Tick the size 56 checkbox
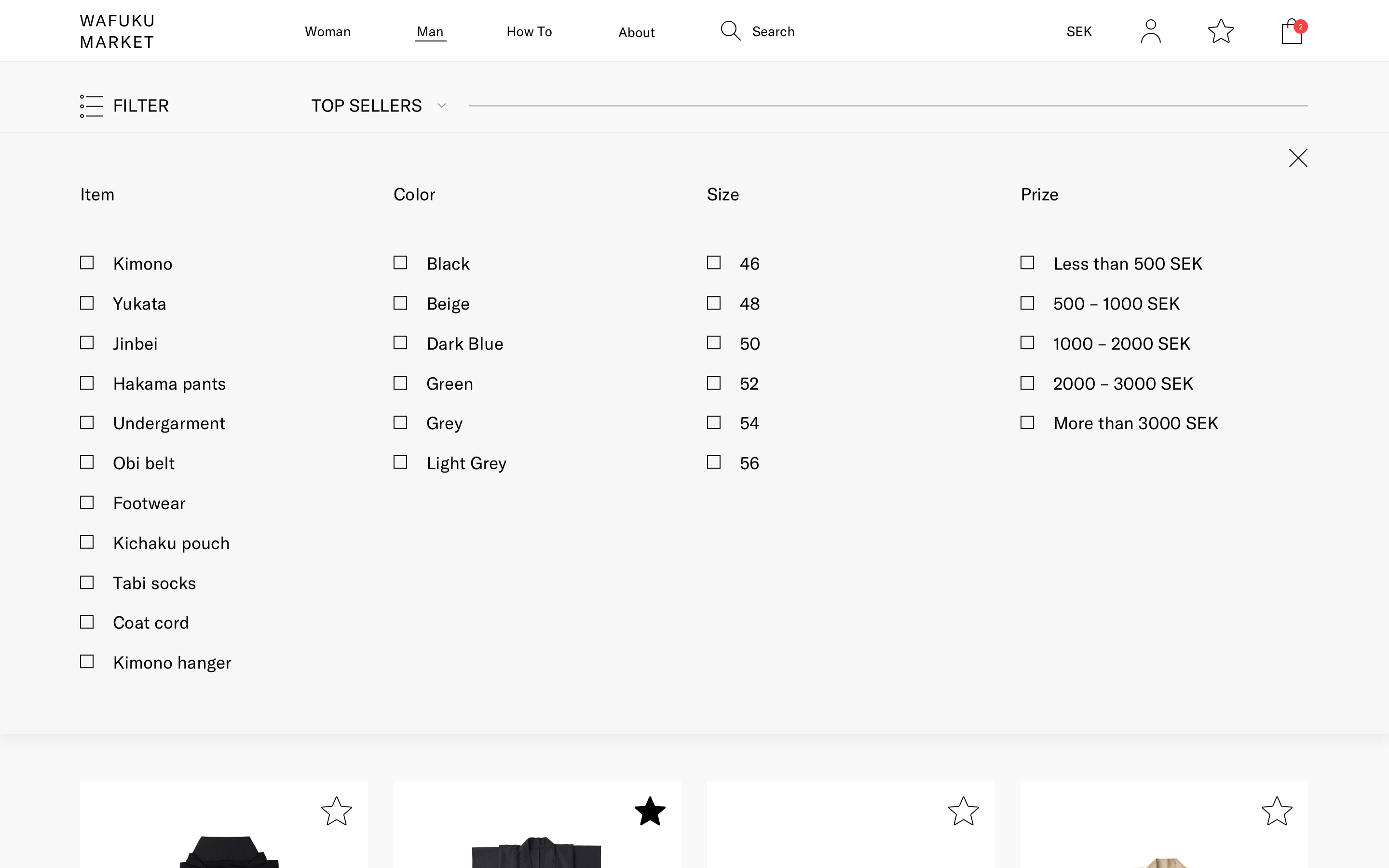1389x868 pixels. tap(713, 463)
